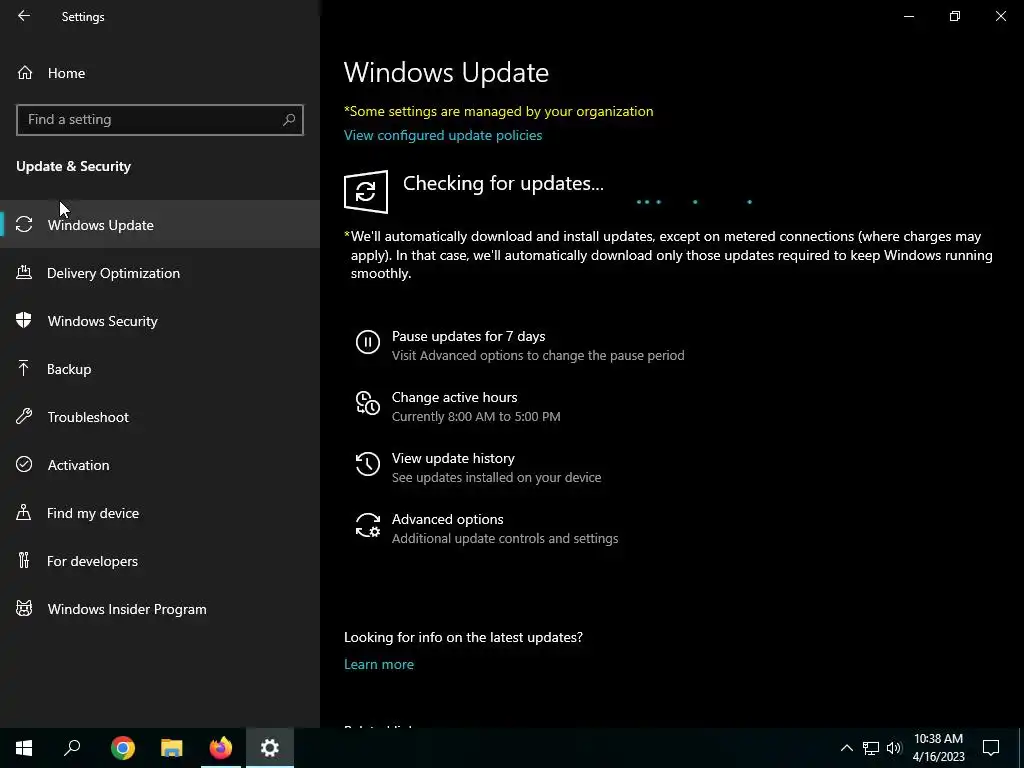Screen dimensions: 1024x768
Task: Click the Troubleshoot wrench icon
Action: pos(24,416)
